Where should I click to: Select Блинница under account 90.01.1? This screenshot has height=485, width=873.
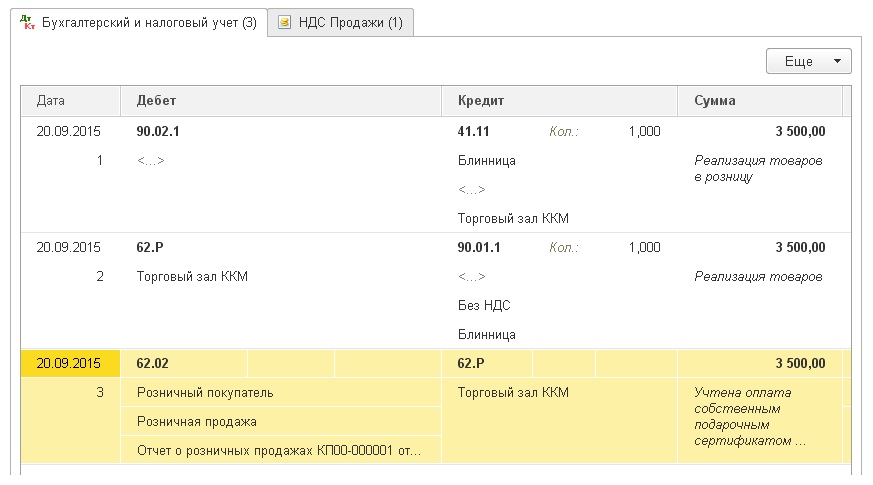pos(487,335)
